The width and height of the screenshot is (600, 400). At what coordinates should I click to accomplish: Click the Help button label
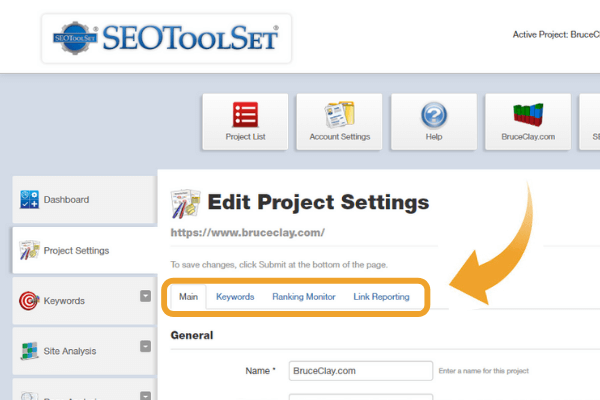(x=434, y=137)
